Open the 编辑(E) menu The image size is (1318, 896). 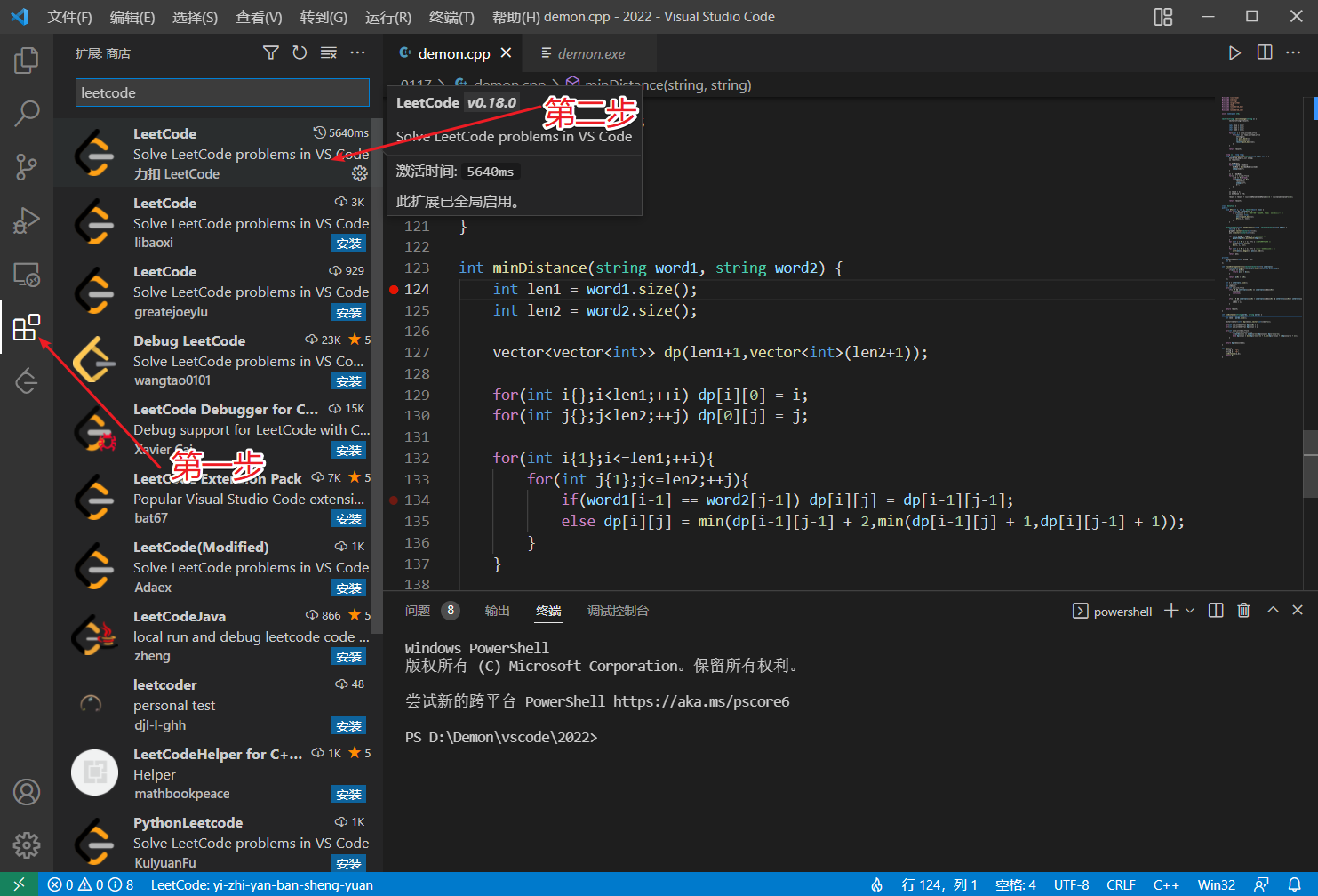point(132,17)
